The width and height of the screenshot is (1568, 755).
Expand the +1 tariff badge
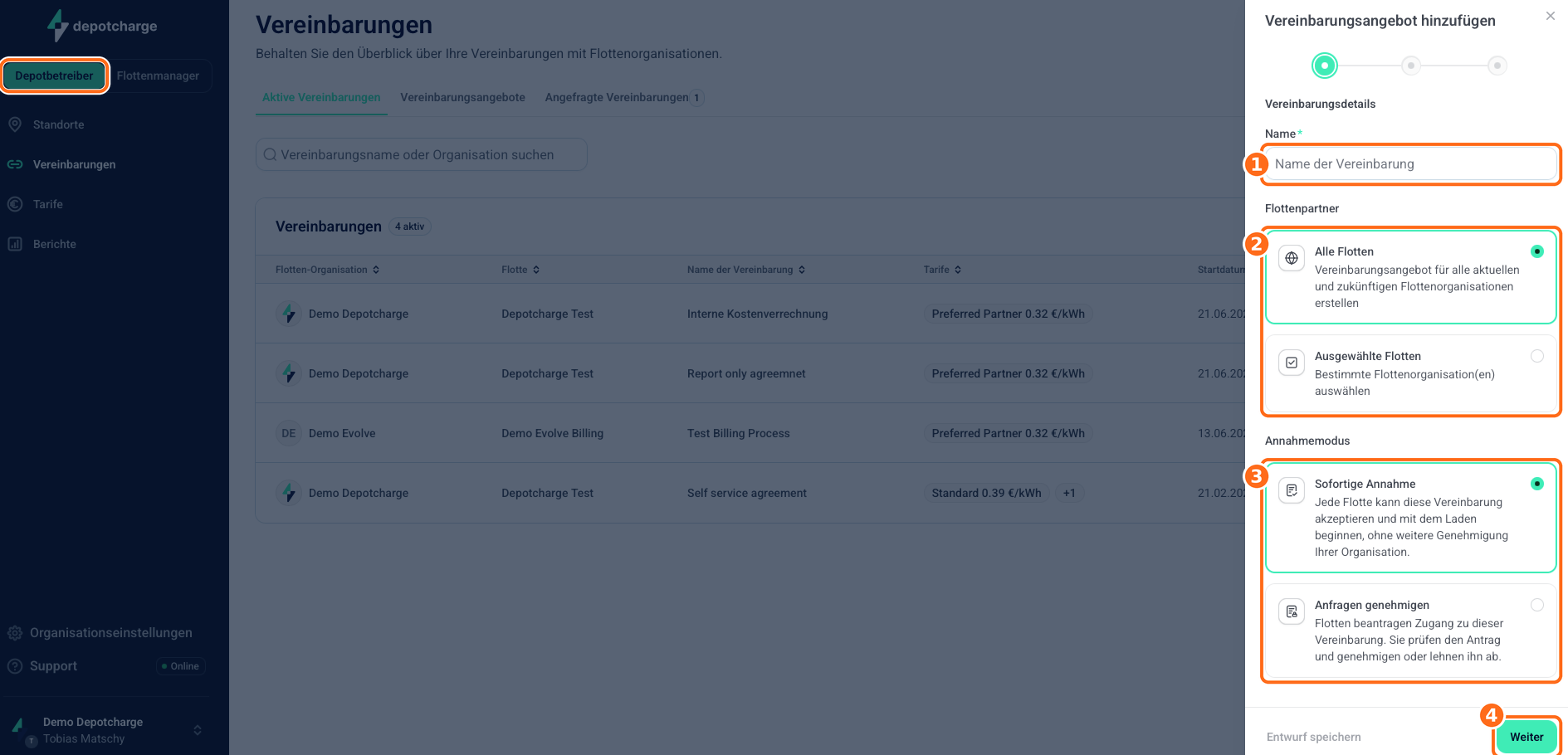[1069, 493]
